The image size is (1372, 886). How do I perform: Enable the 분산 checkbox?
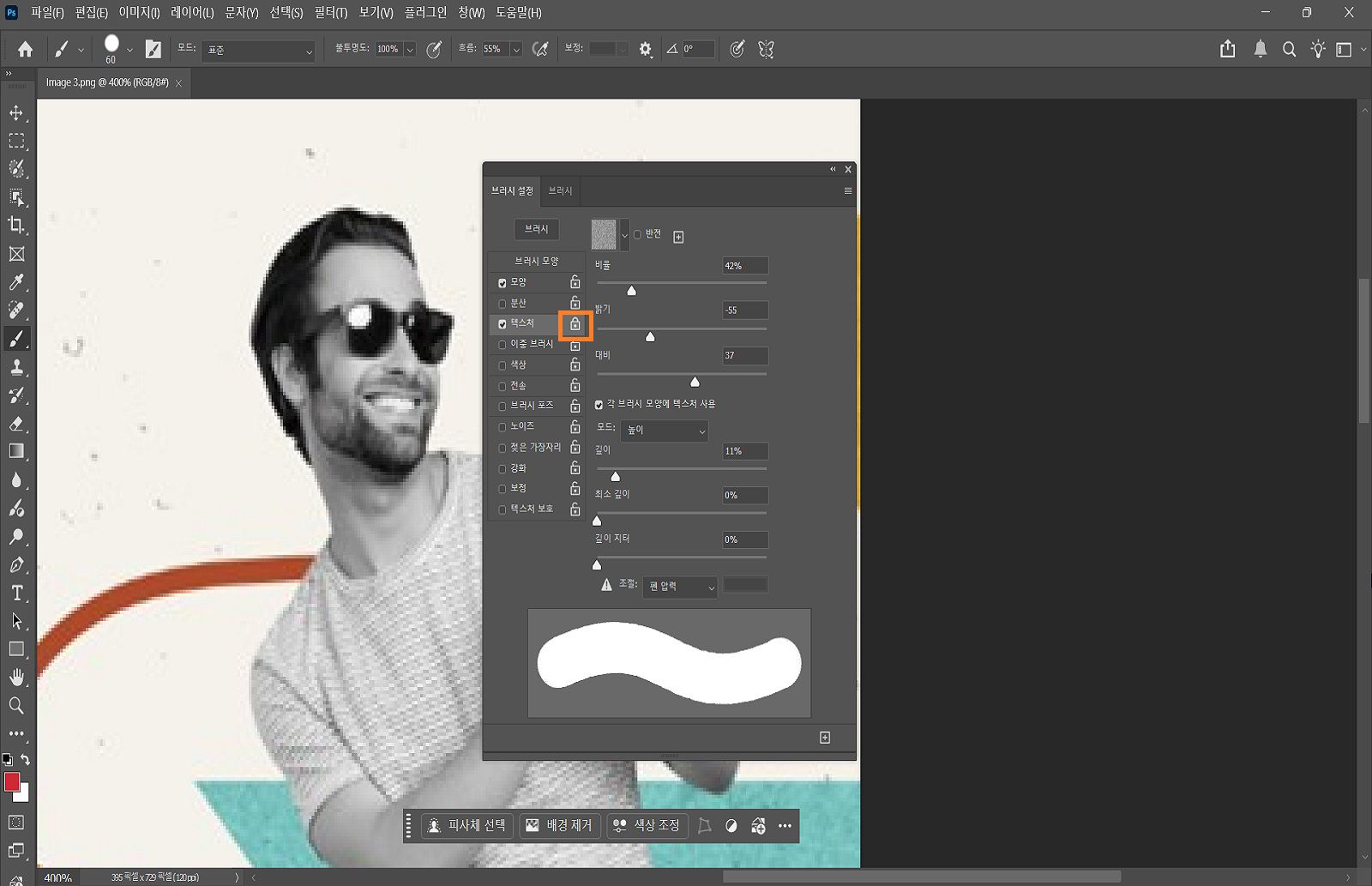click(502, 304)
